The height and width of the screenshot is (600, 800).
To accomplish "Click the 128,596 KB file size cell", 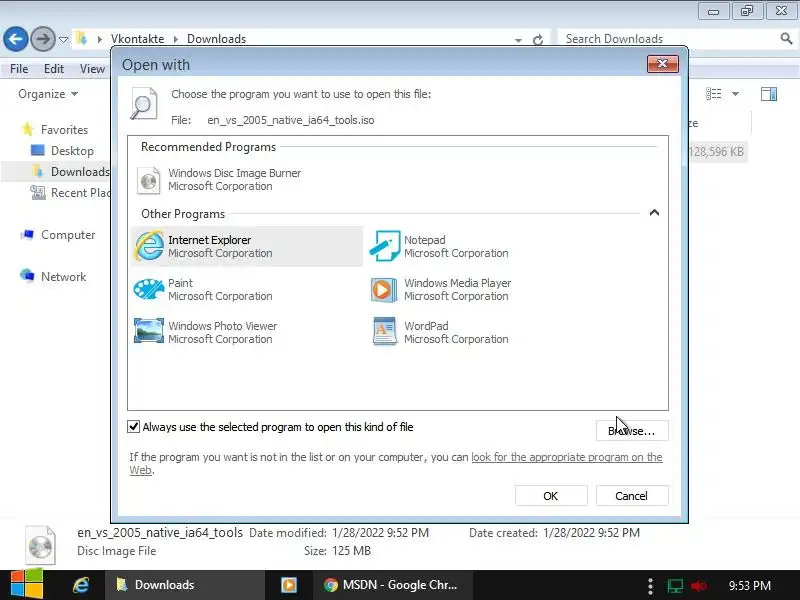I will tap(716, 152).
